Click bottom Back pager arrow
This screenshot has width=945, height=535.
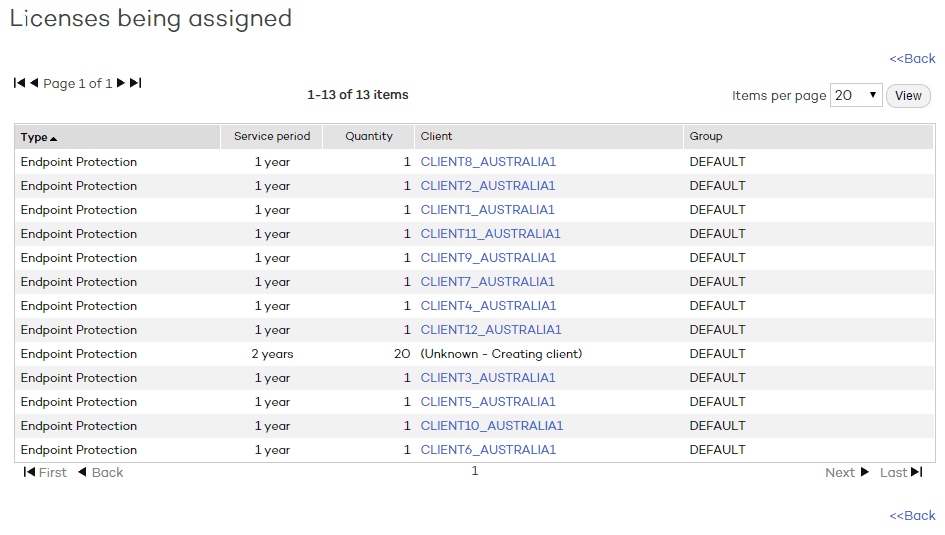tap(101, 472)
